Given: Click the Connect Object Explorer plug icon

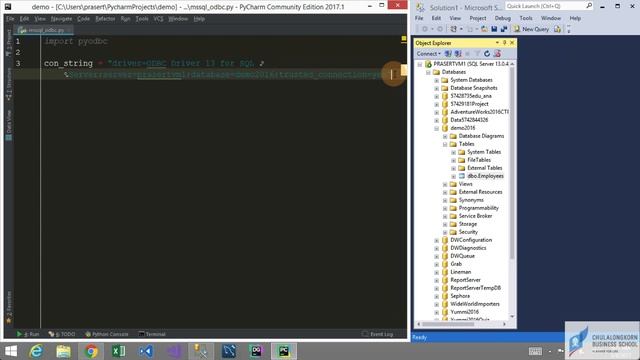Looking at the screenshot, I should (448, 53).
